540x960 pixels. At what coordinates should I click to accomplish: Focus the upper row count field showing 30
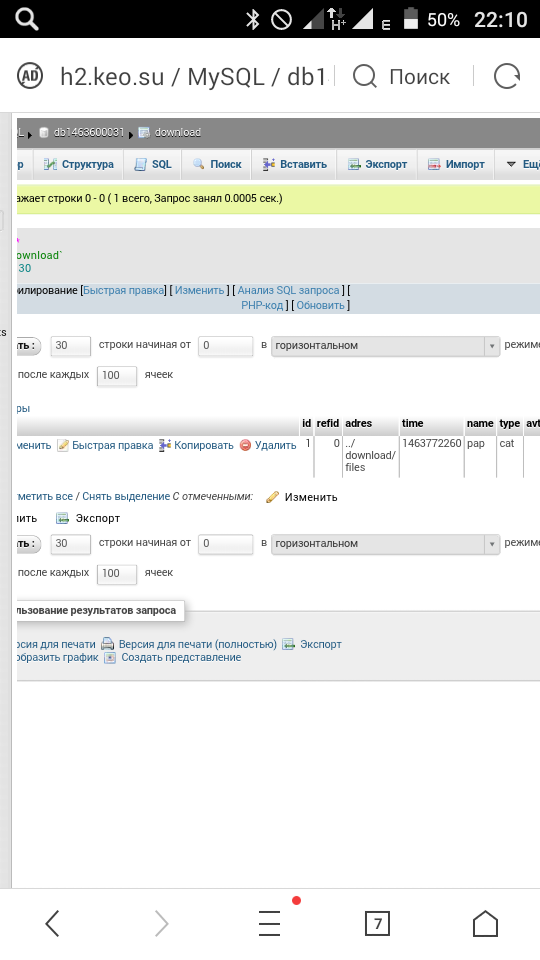[x=70, y=345]
